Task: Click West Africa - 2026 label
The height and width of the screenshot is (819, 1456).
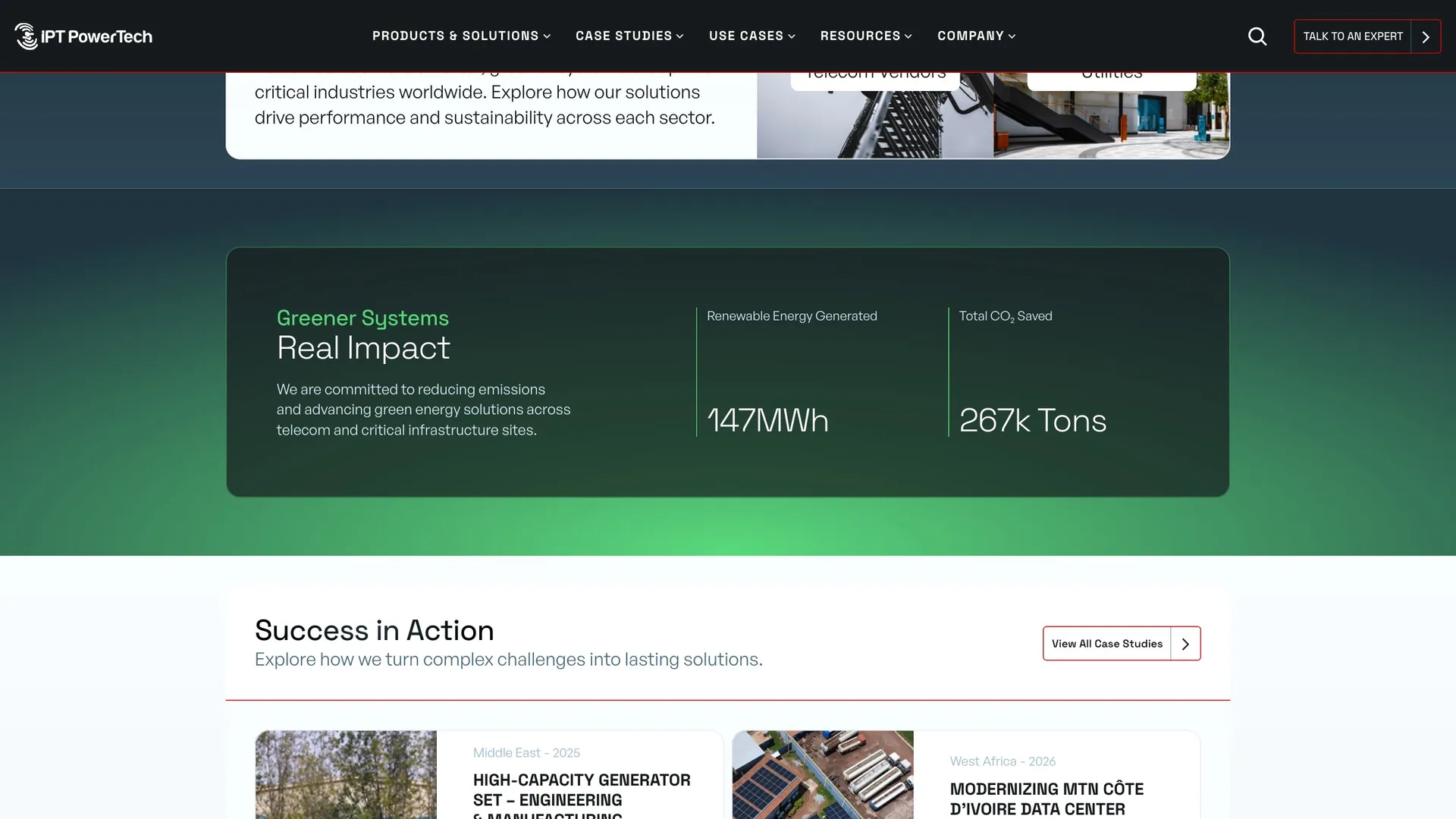Action: (1003, 761)
